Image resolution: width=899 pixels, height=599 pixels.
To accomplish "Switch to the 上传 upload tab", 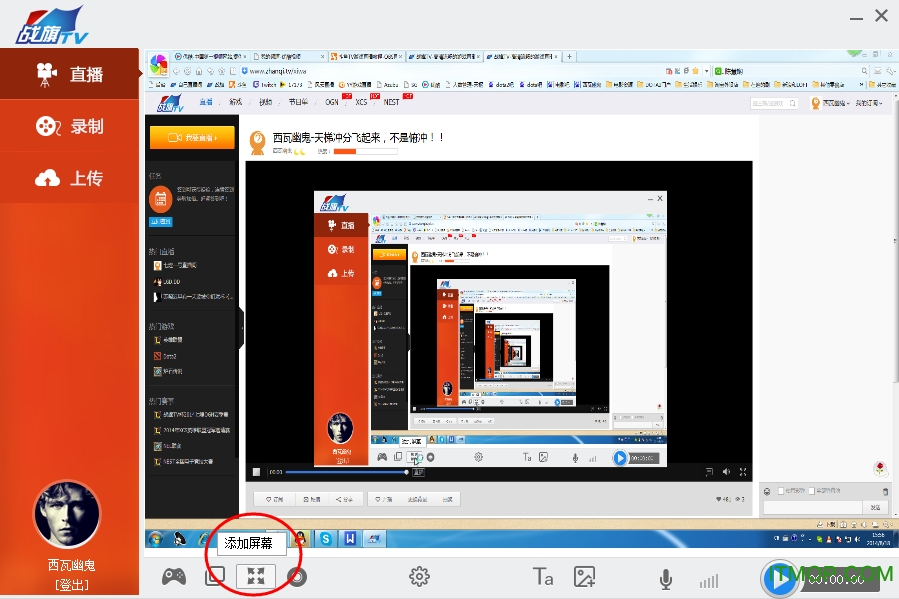I will pos(69,178).
